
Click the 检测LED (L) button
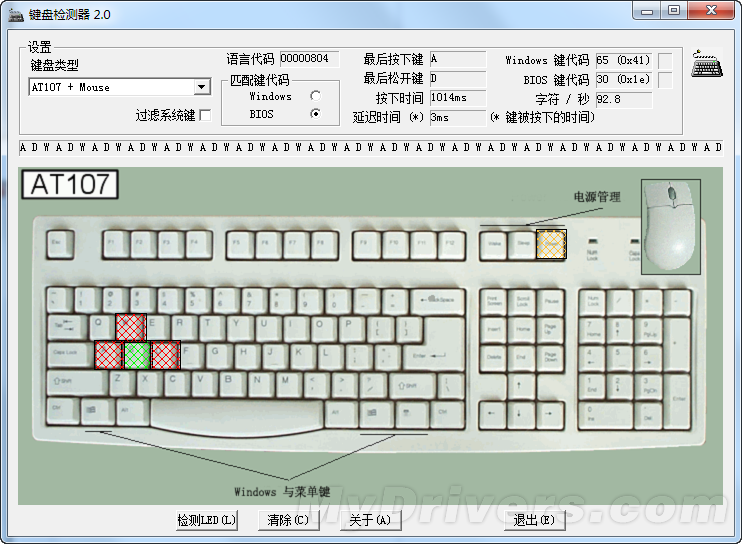[206, 520]
